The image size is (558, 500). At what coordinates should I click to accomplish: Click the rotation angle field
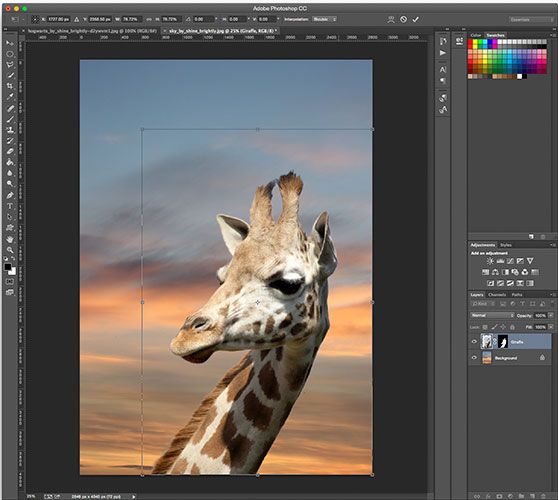[204, 19]
